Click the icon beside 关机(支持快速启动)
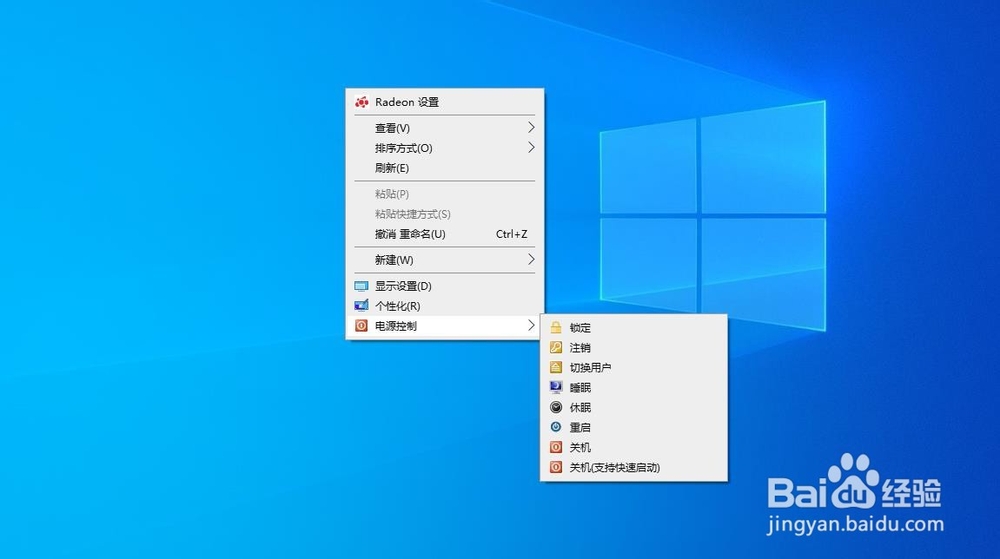 [x=556, y=467]
